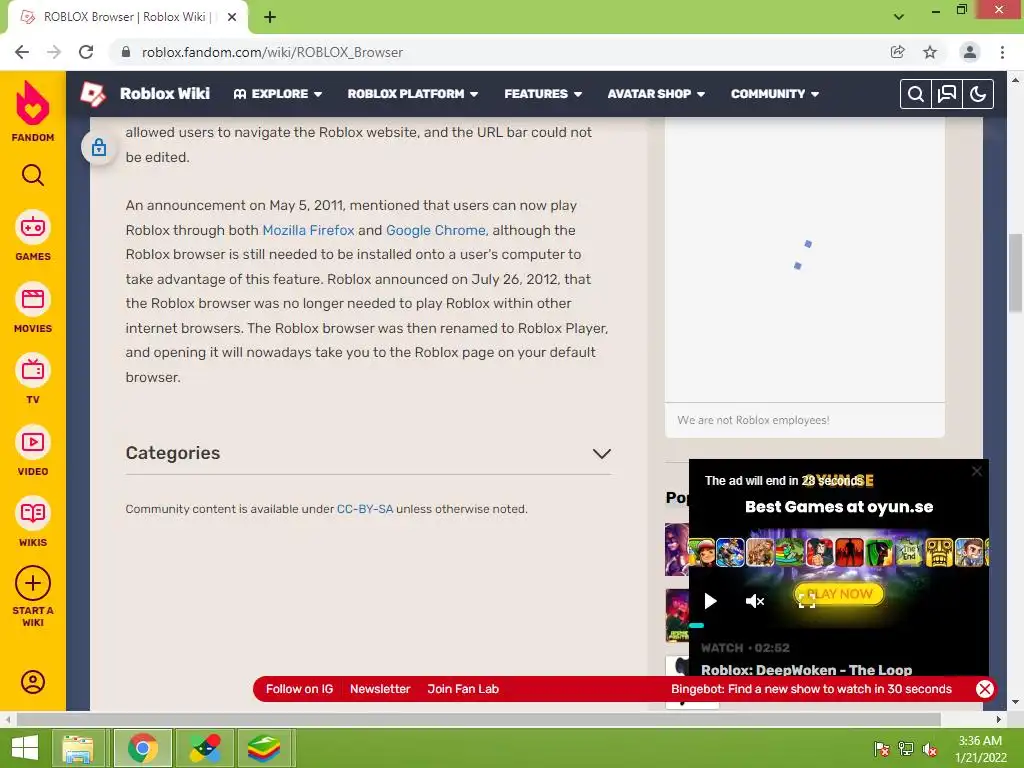The image size is (1024, 768).
Task: Expand the Roblox Platform dropdown menu
Action: [x=413, y=94]
